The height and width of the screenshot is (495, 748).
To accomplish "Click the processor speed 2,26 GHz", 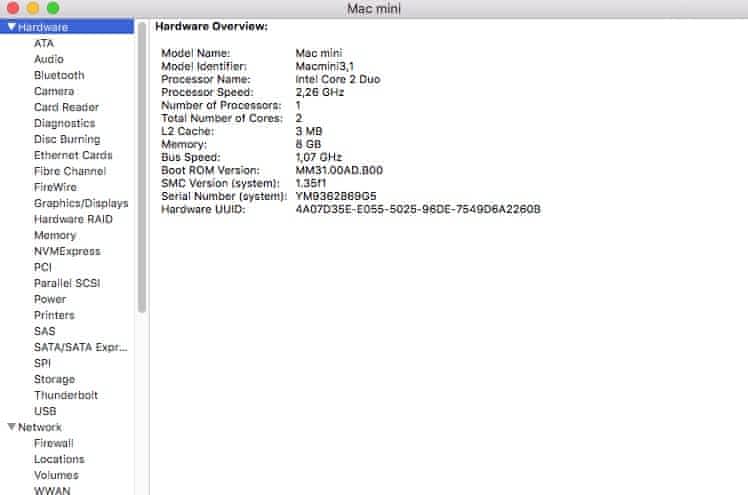I will (x=320, y=92).
